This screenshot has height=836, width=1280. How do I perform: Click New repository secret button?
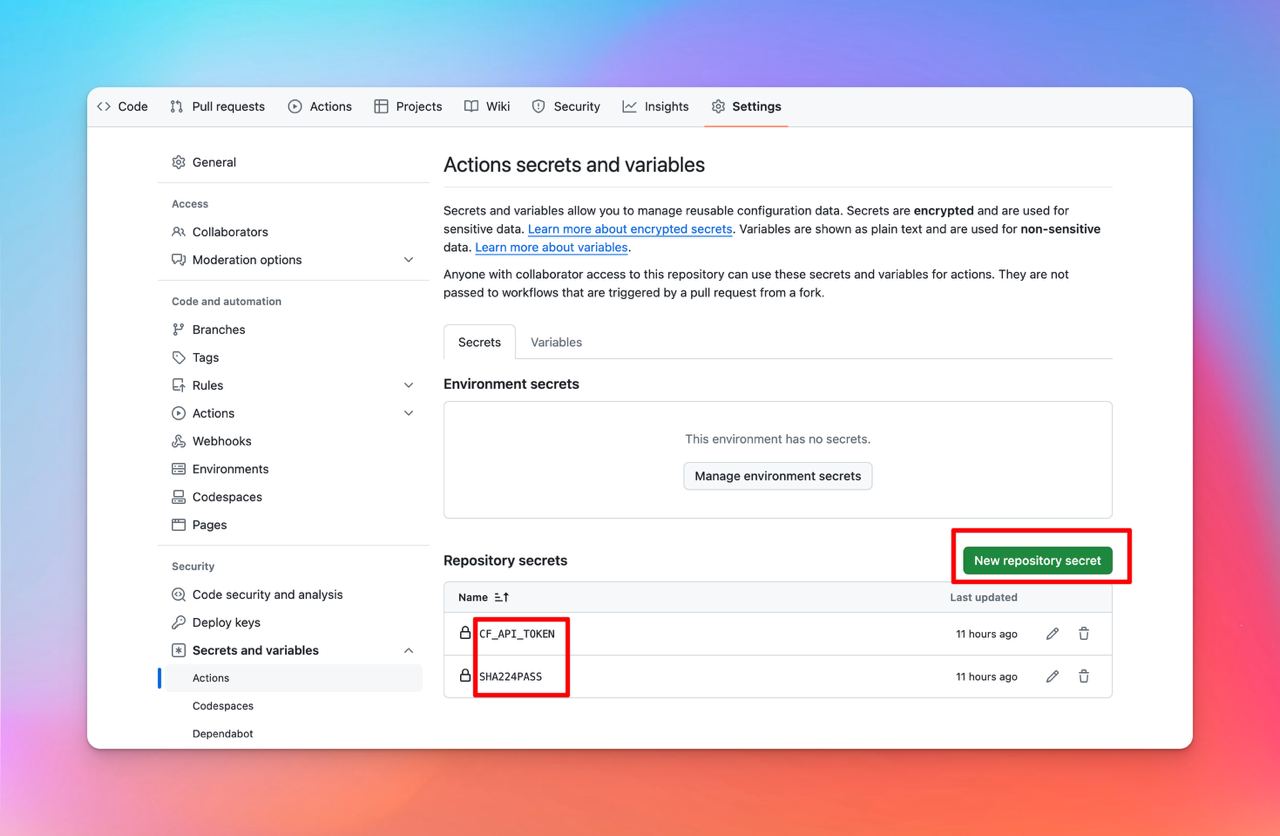pyautogui.click(x=1038, y=561)
